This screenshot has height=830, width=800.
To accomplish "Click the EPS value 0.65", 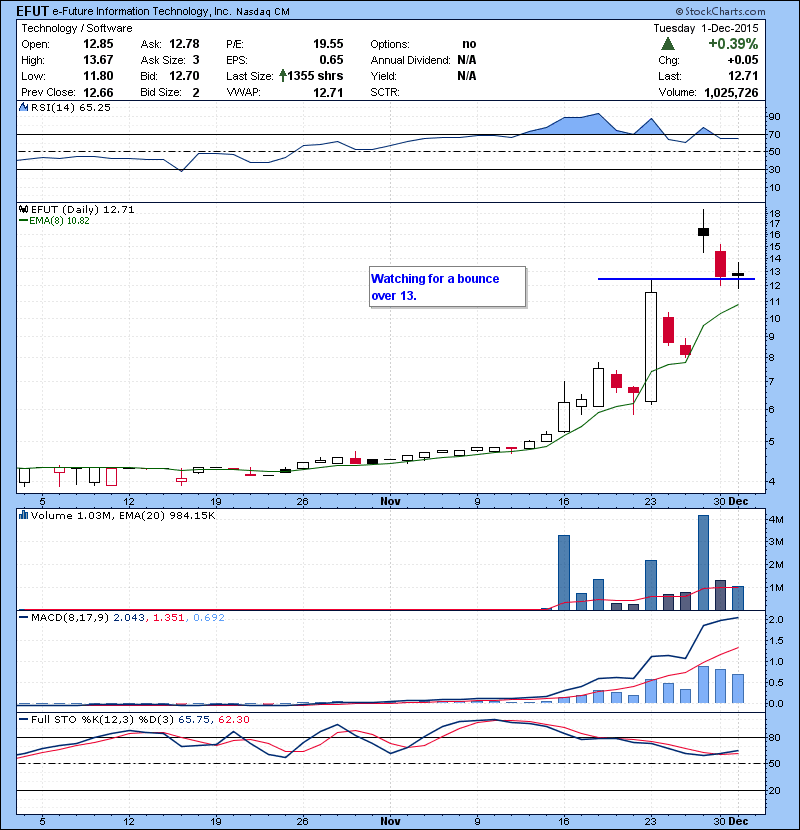I will 331,60.
